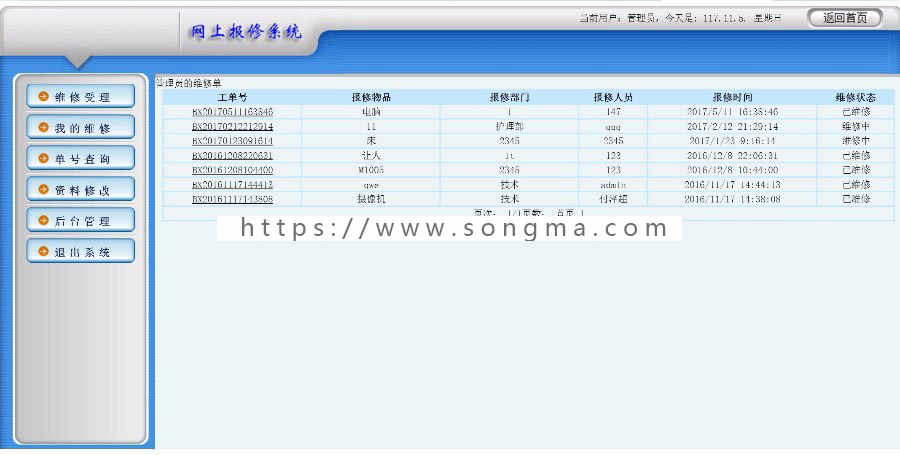Screen dimensions: 900x455
Task: Open work order BX20161117144413
Action: (x=232, y=185)
